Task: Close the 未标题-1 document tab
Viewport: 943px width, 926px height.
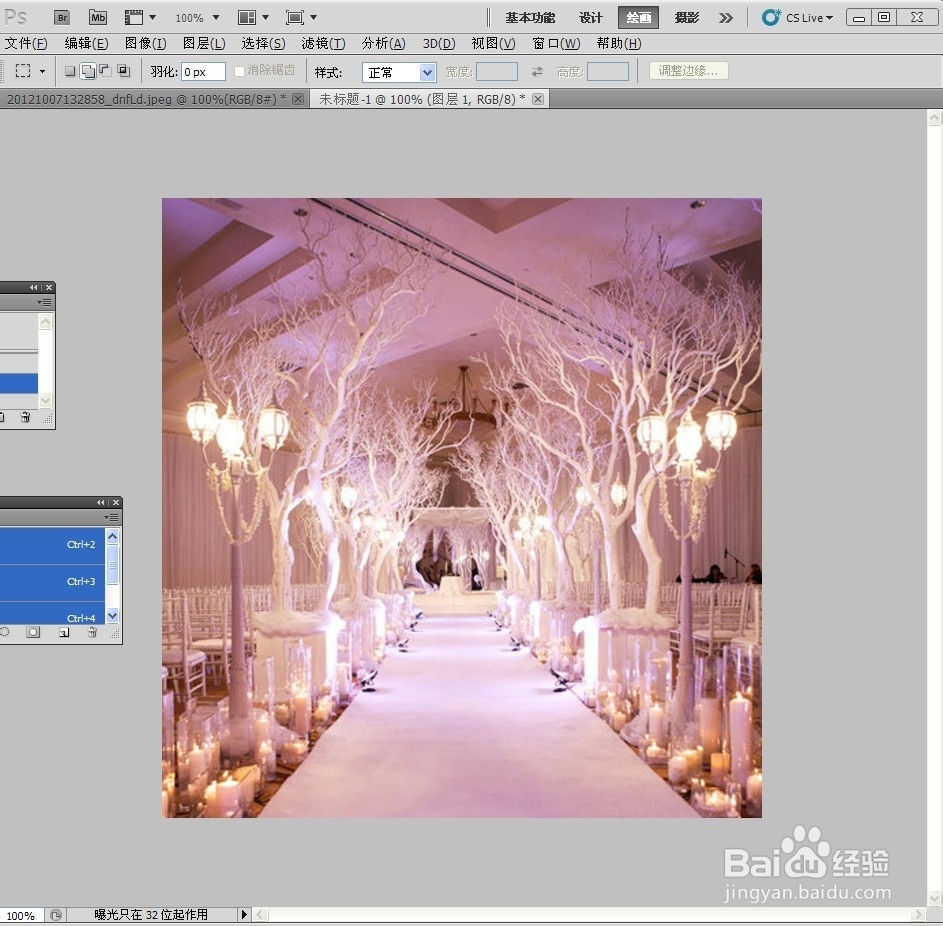Action: [538, 99]
